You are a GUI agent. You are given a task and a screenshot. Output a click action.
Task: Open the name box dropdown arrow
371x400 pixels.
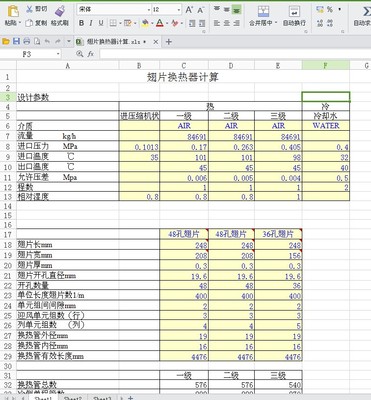[58, 54]
